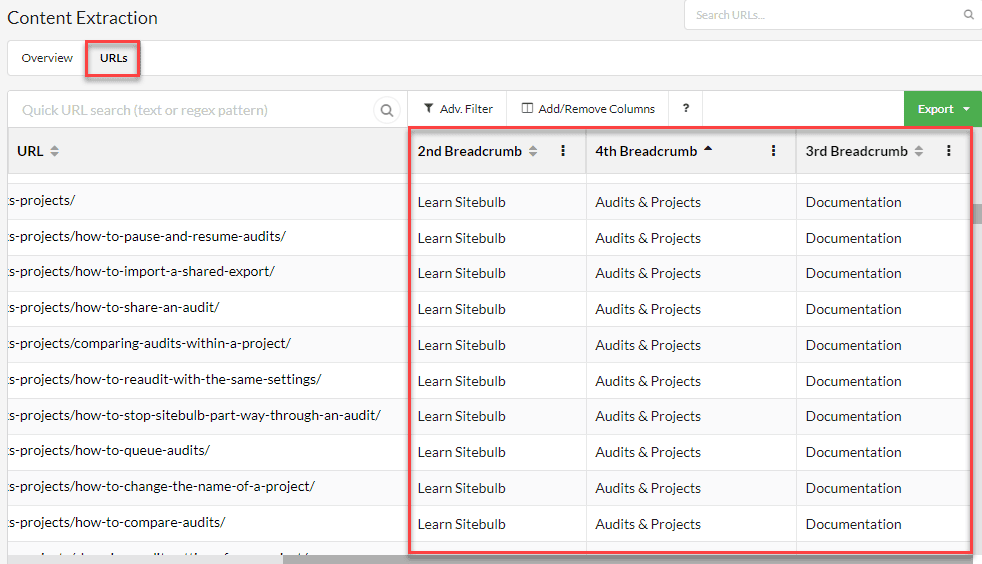Click the question mark help button
The width and height of the screenshot is (982, 564).
click(686, 109)
